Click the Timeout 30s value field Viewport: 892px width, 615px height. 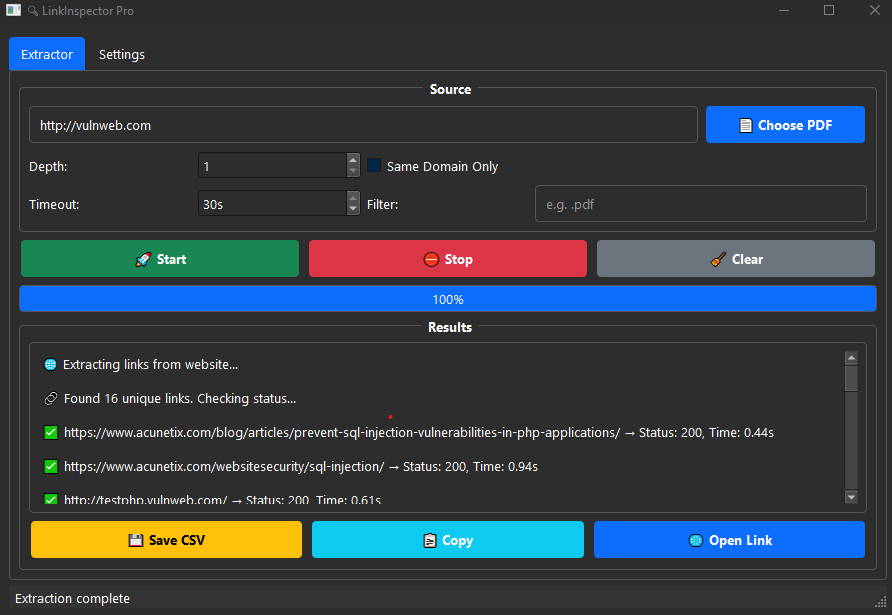(x=272, y=204)
